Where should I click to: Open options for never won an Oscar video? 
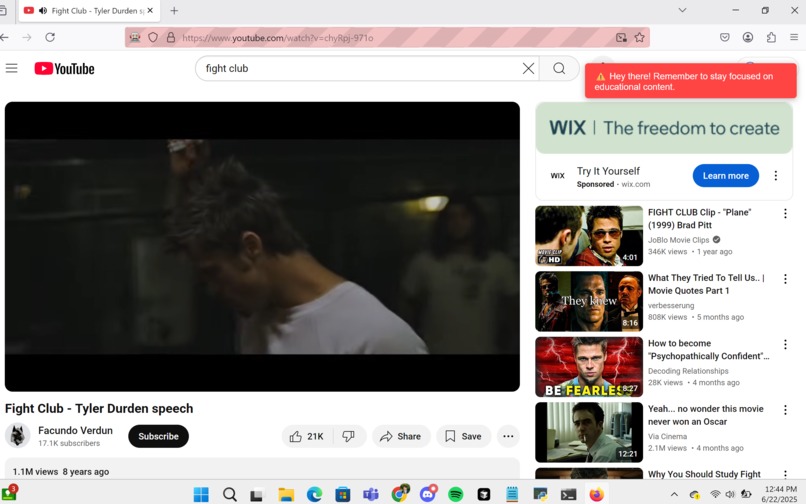pos(785,410)
